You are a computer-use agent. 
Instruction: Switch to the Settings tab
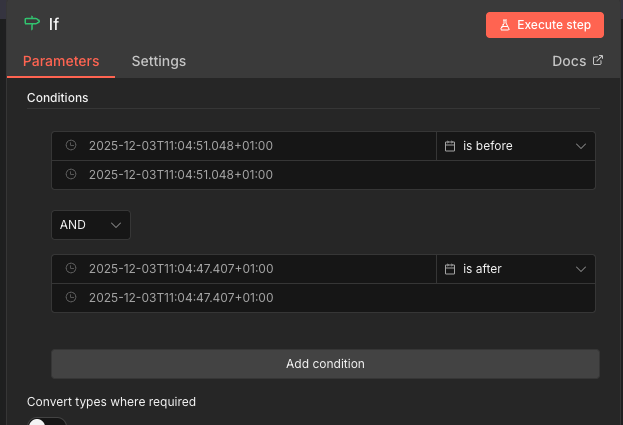[158, 61]
